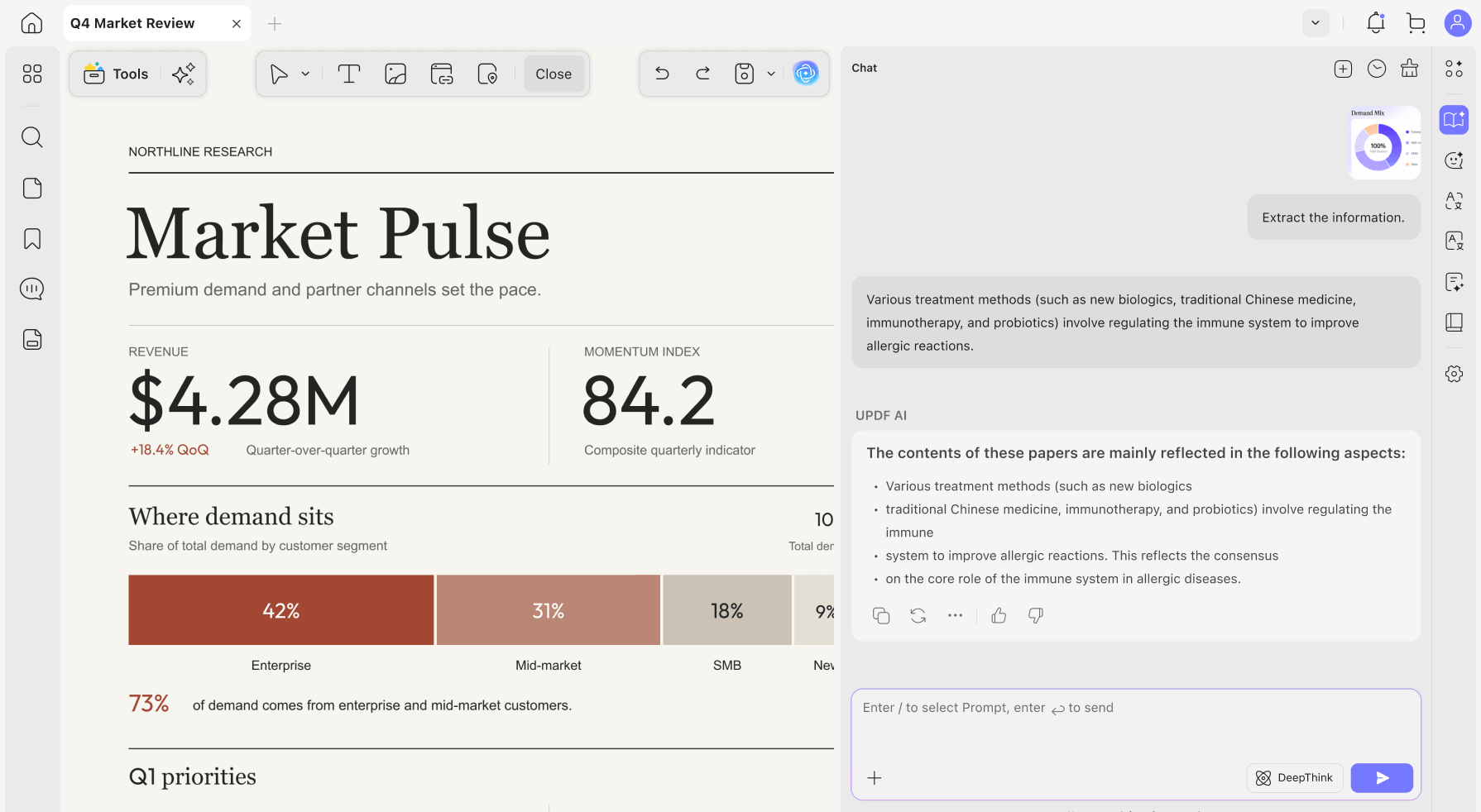The height and width of the screenshot is (812, 1481).
Task: Click the Market Pulse heading text
Action: click(x=338, y=233)
